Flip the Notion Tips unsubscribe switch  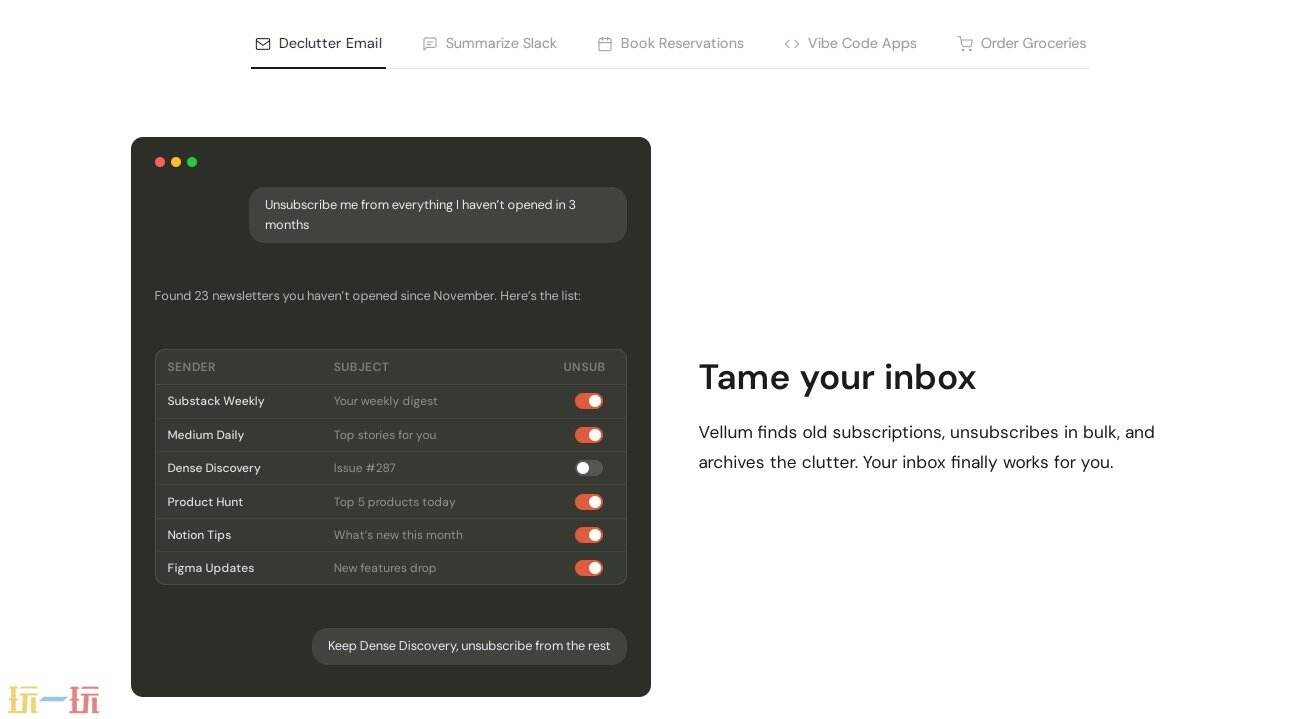point(588,535)
